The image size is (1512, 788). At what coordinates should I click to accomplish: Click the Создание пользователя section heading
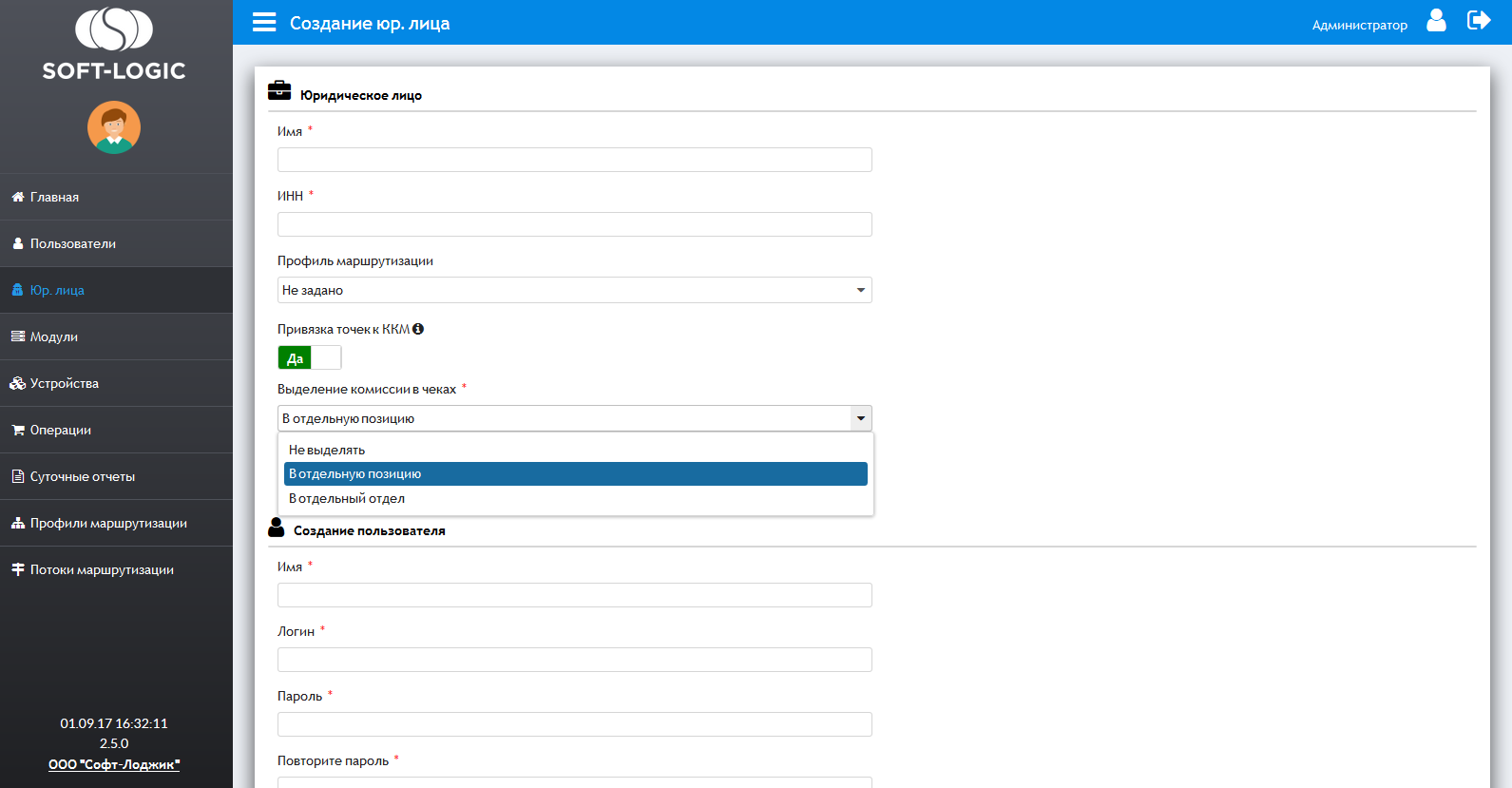370,530
